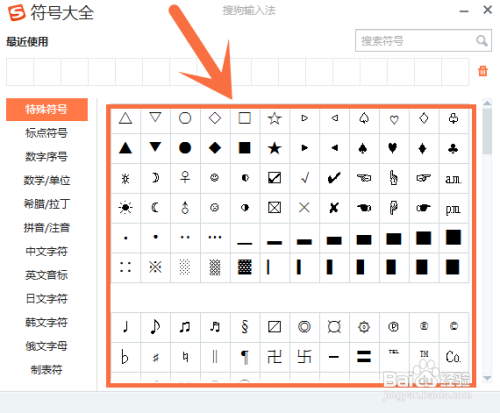Switch to the 拼音/注音 category
Screen dimensions: 500x413
47,228
